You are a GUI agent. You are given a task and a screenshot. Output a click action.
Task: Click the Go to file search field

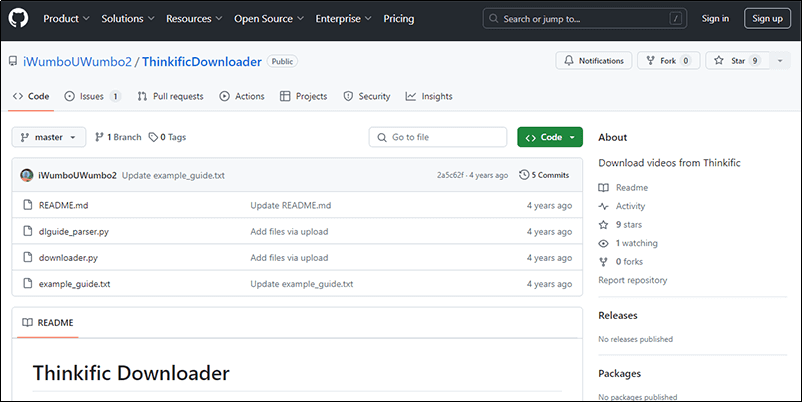click(436, 137)
